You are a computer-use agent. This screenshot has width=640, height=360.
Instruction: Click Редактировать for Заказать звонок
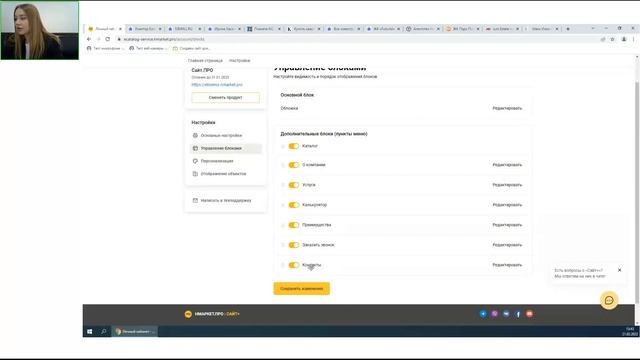click(x=507, y=245)
